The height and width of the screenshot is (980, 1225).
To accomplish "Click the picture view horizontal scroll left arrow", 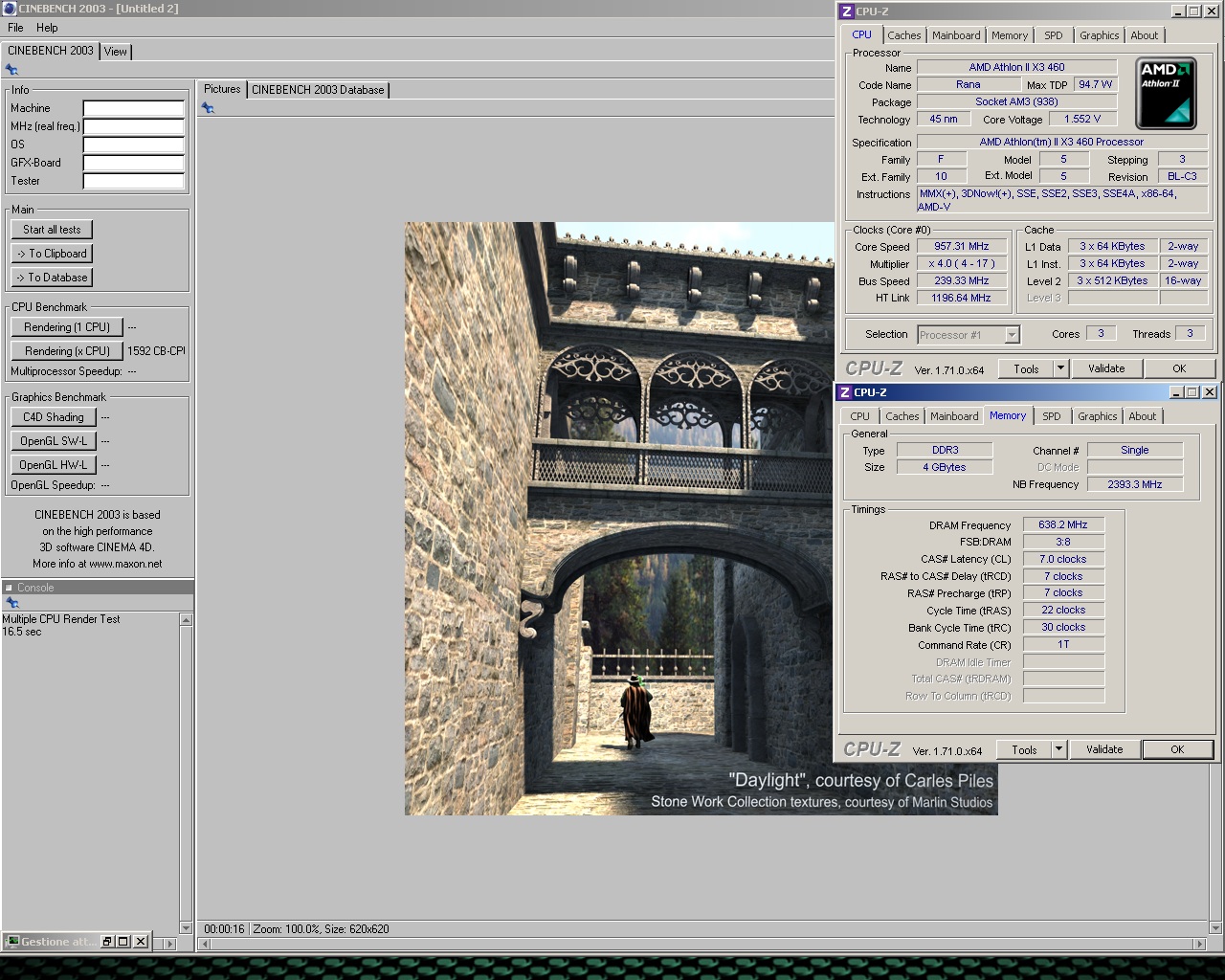I will (204, 945).
